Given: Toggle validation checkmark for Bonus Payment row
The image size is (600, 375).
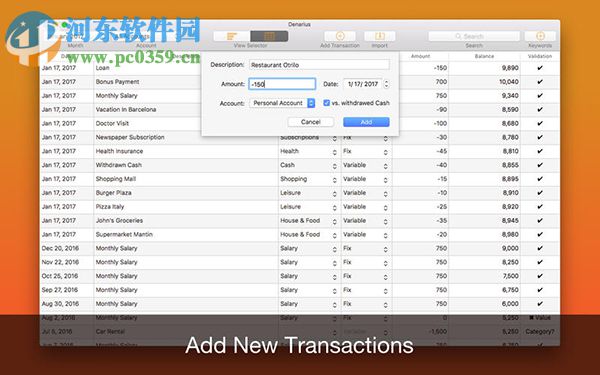Looking at the screenshot, I should tap(540, 82).
